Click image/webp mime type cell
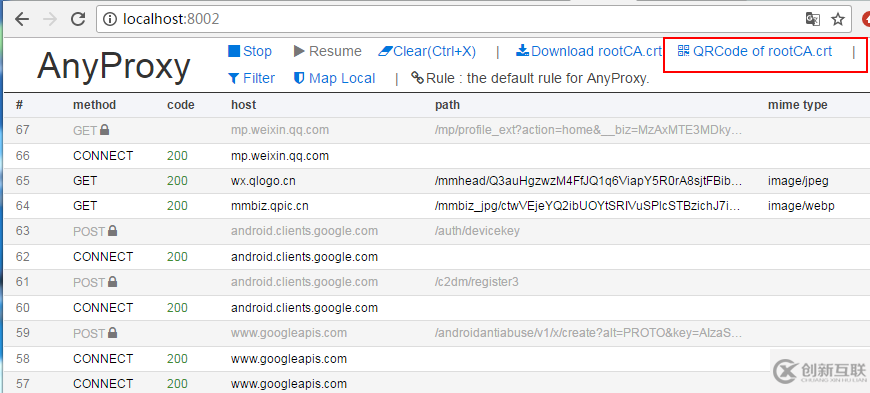Screen dimensions: 870x393 pyautogui.click(x=801, y=206)
